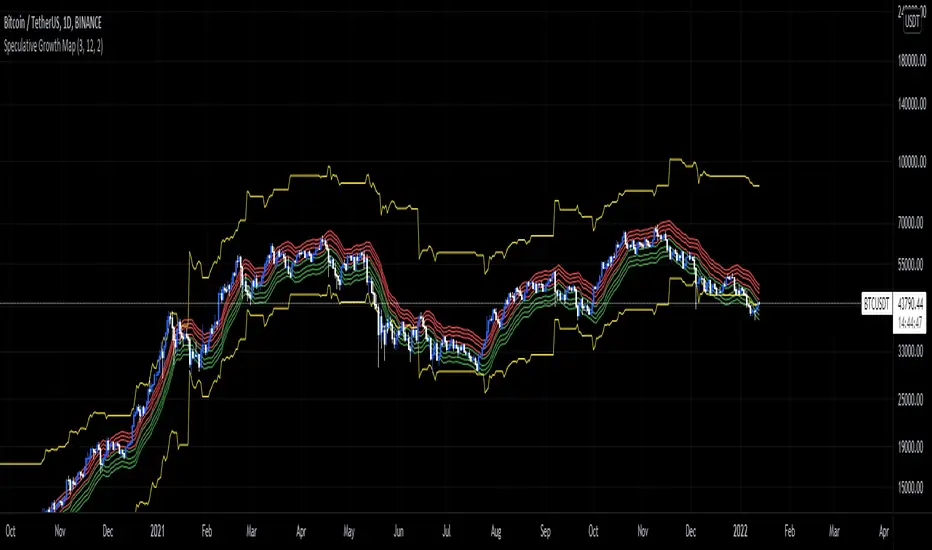
Task: Click the USDT currency selector
Action: (x=912, y=23)
